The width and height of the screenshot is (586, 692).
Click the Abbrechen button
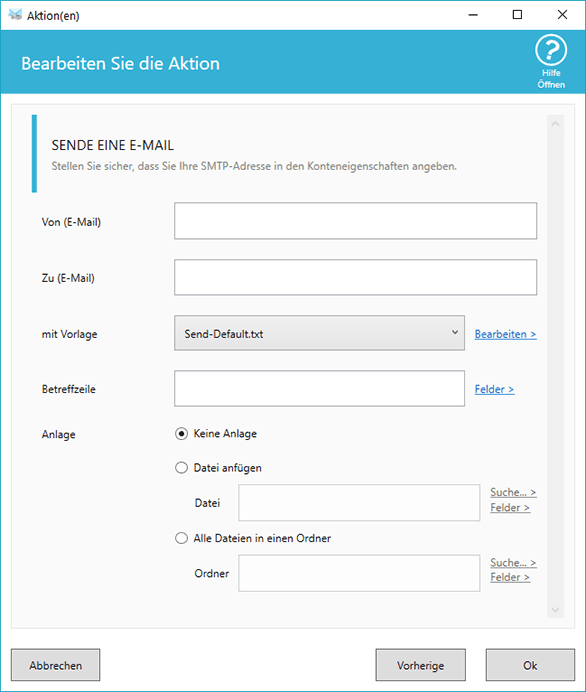tap(56, 665)
